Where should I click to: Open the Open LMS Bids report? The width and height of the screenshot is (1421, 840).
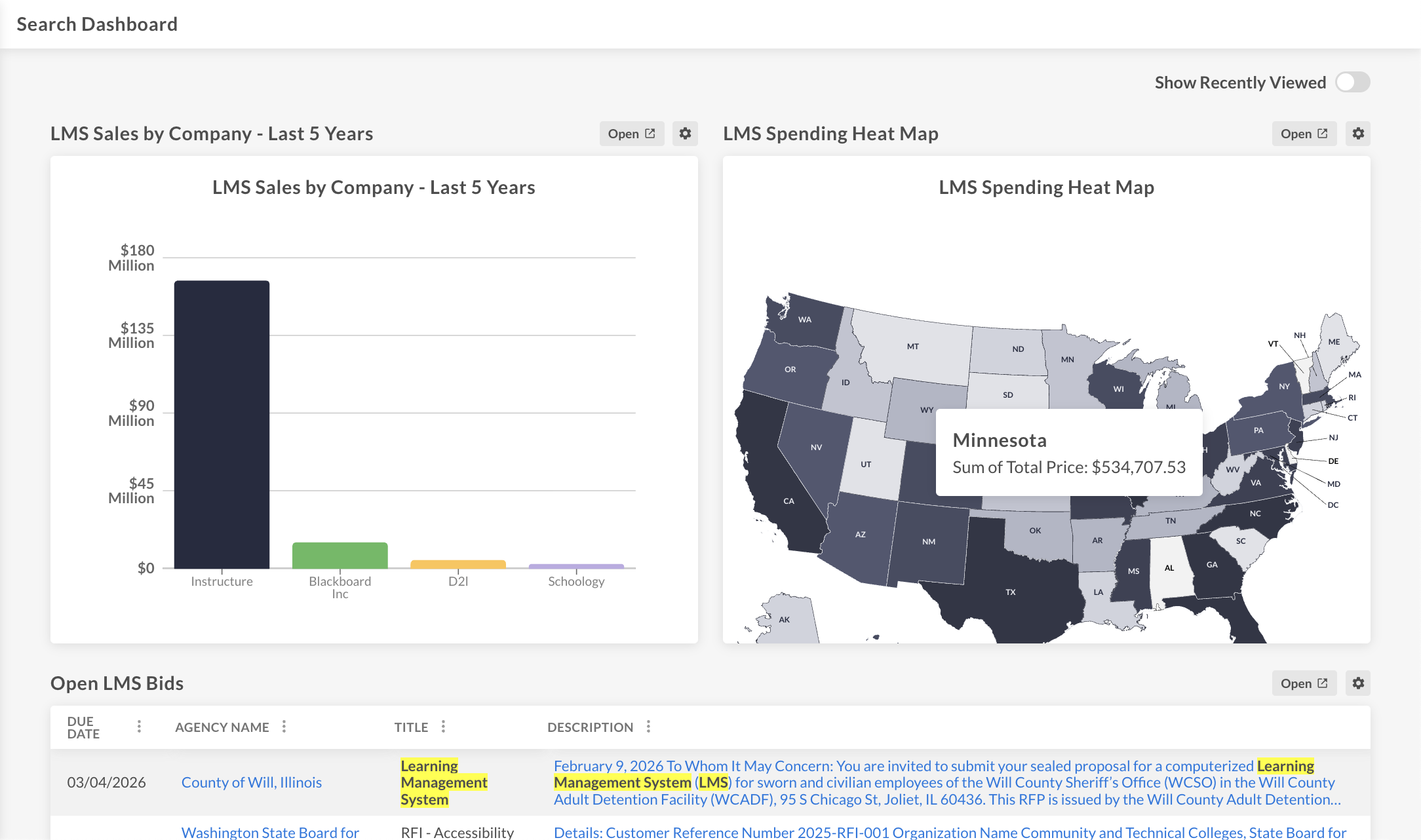click(1304, 683)
